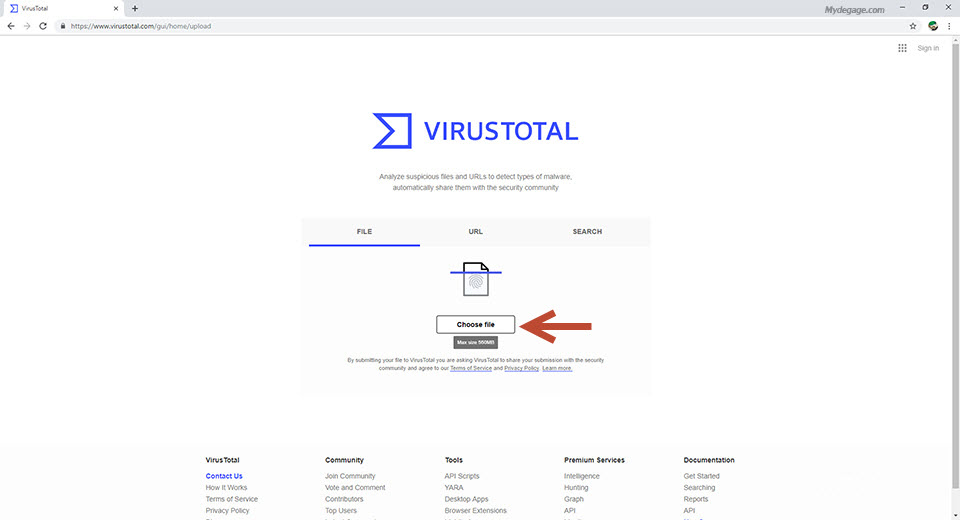Click the Community footer heading

pos(344,460)
